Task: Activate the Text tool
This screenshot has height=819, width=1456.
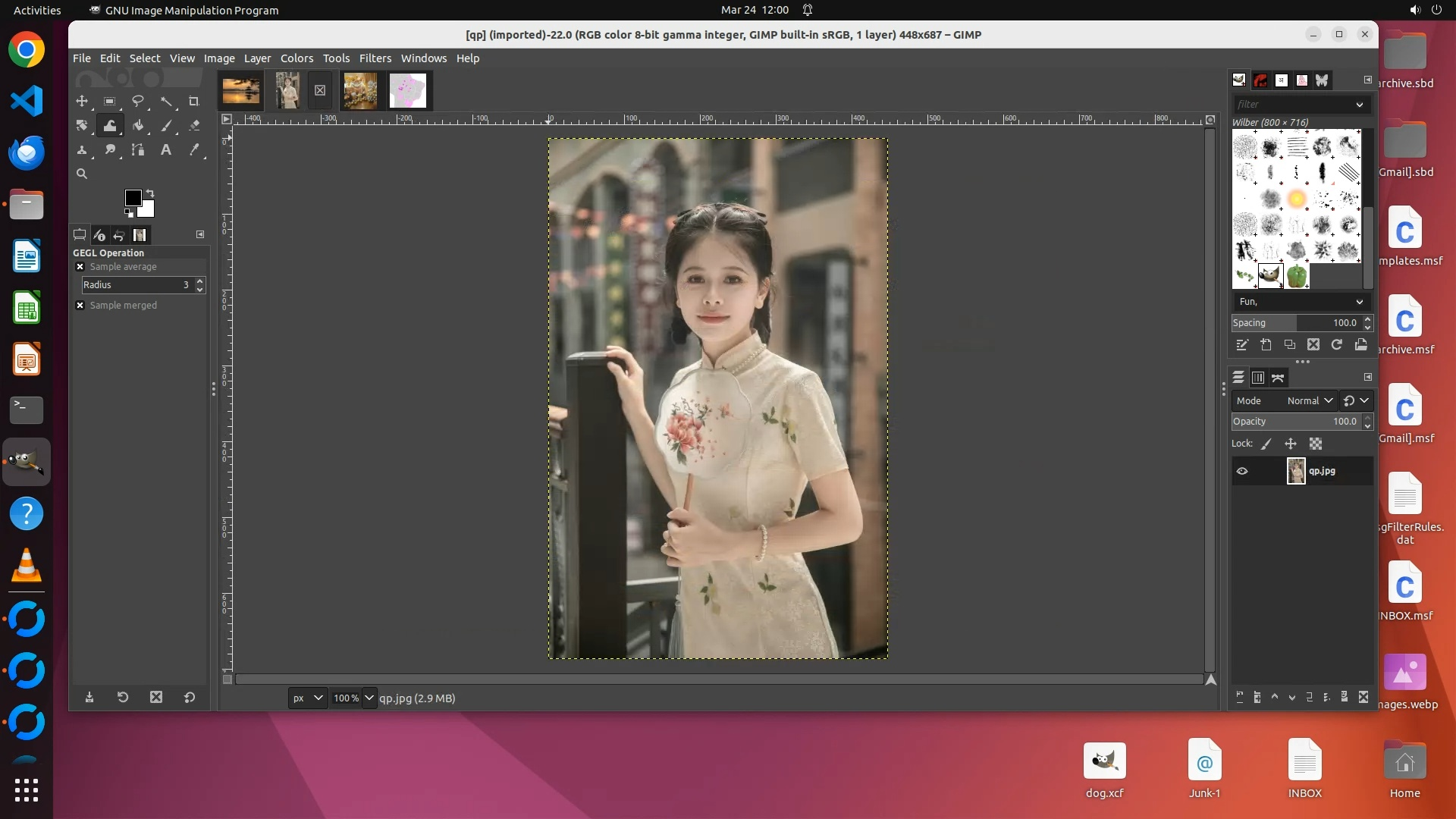Action: coord(165,150)
